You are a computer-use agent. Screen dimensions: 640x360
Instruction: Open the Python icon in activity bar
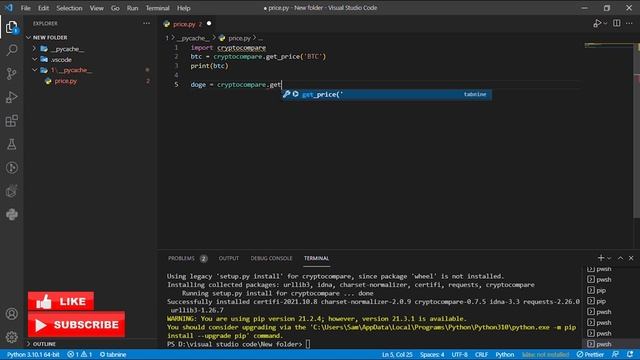(x=11, y=214)
